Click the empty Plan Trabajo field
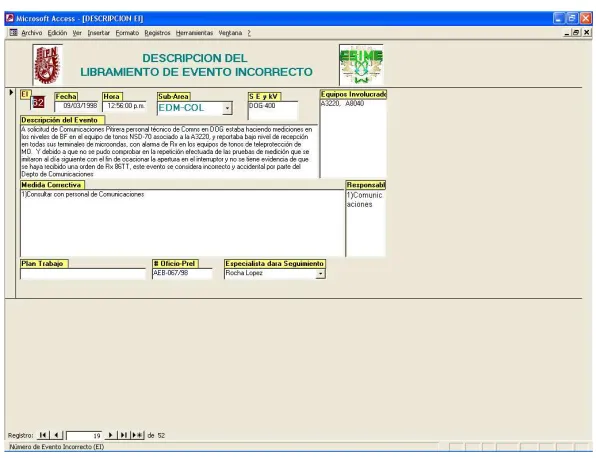This screenshot has height=458, width=596. pyautogui.click(x=83, y=274)
